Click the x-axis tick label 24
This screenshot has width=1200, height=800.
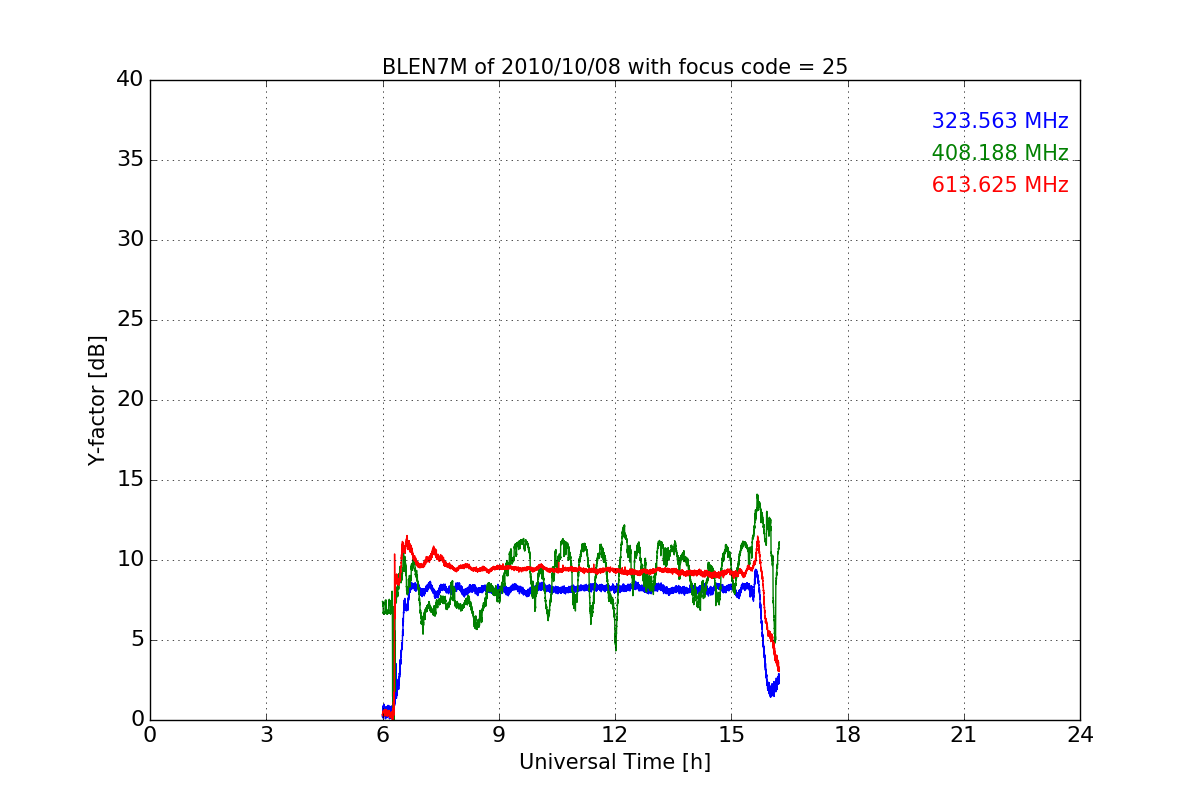click(1080, 734)
